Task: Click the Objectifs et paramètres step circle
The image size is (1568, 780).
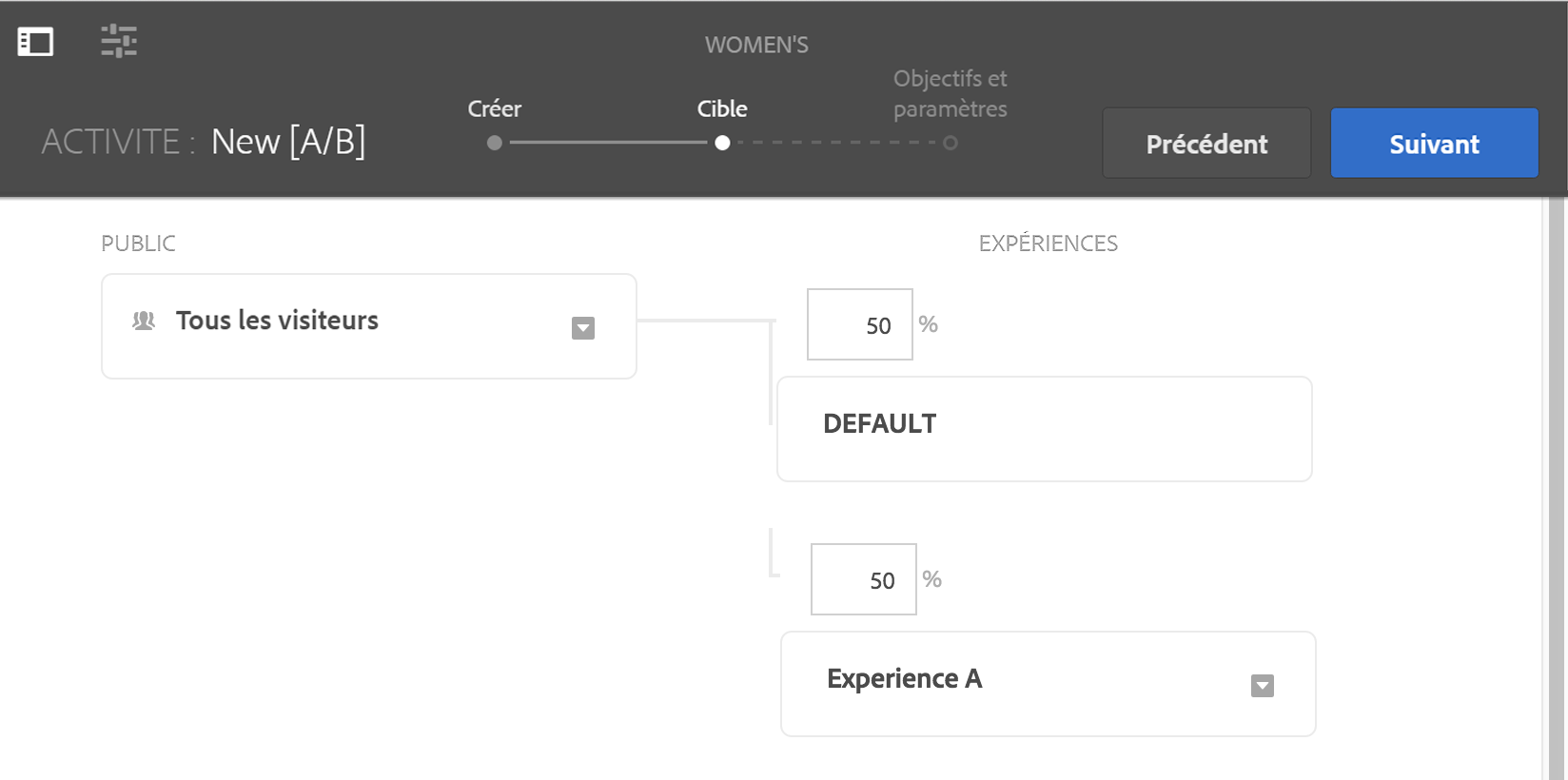Action: [x=950, y=143]
